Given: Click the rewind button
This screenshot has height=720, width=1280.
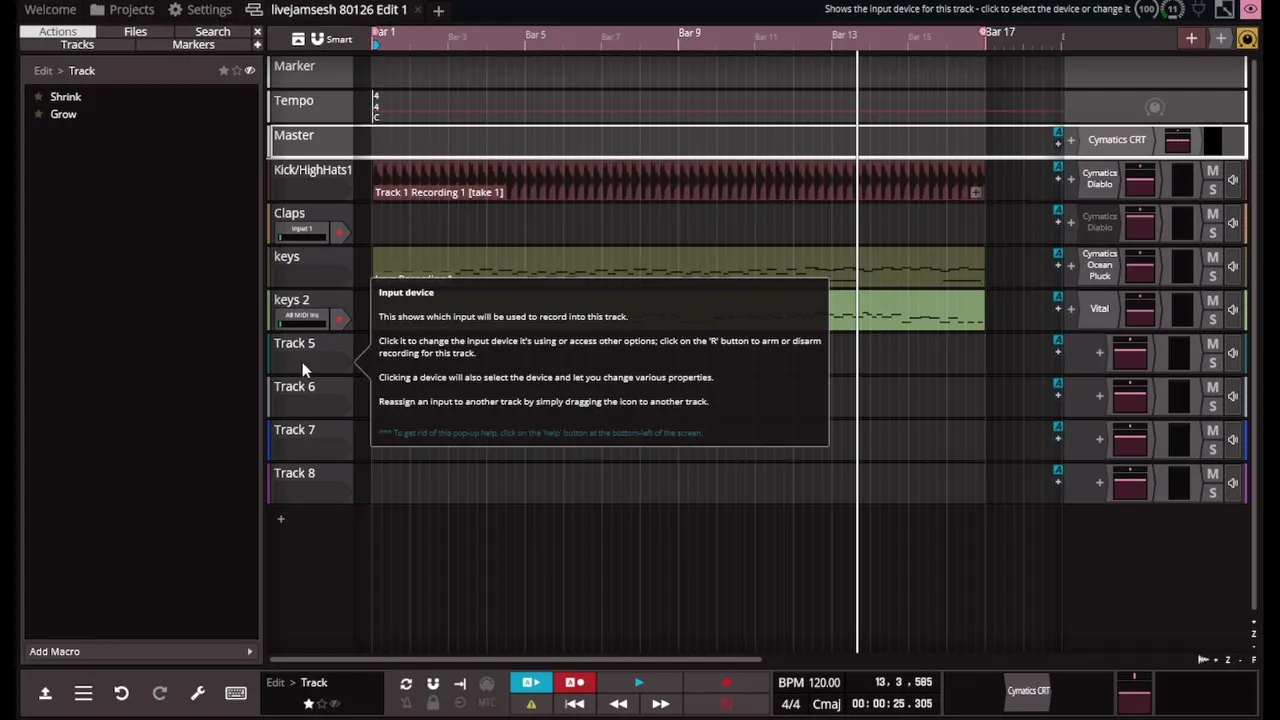Looking at the screenshot, I should tap(618, 704).
